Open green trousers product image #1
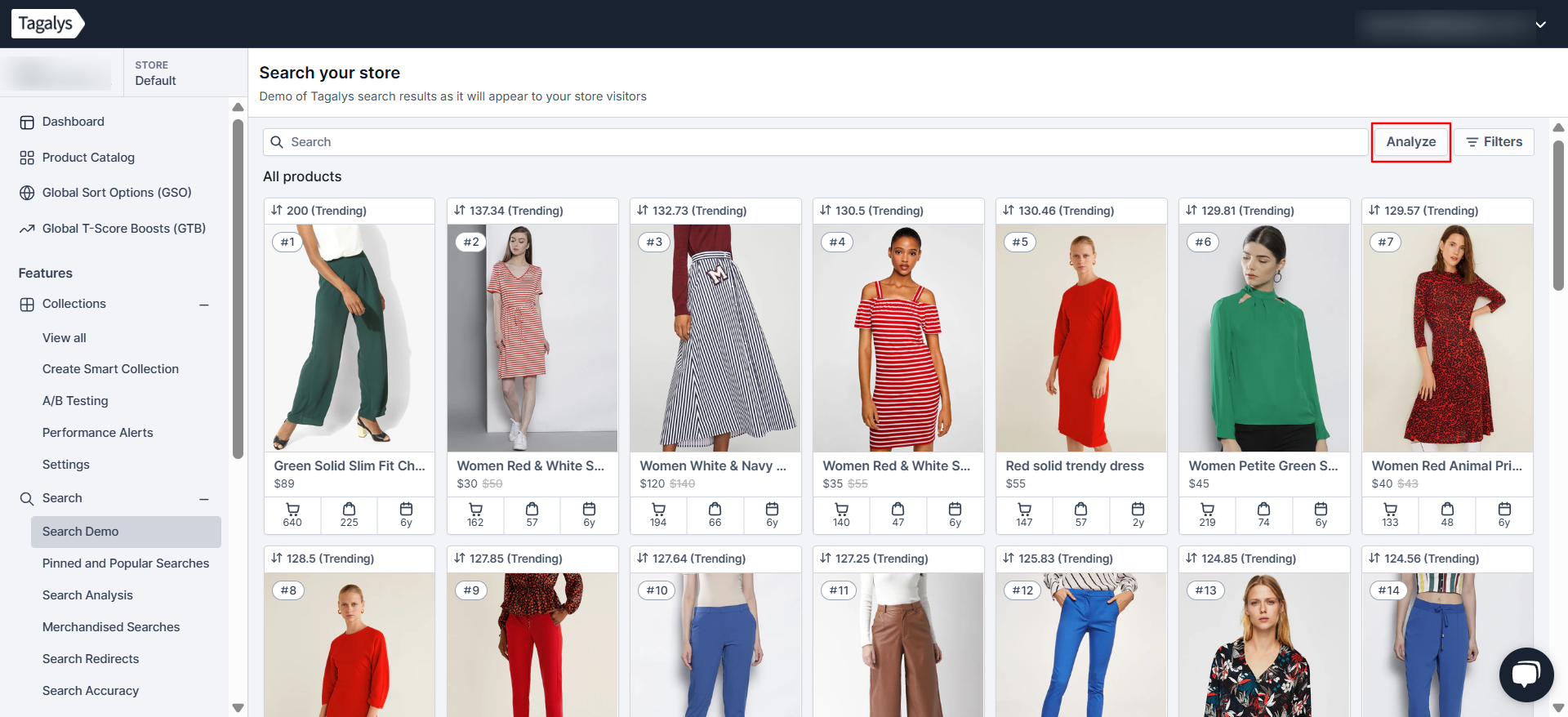 click(x=350, y=338)
